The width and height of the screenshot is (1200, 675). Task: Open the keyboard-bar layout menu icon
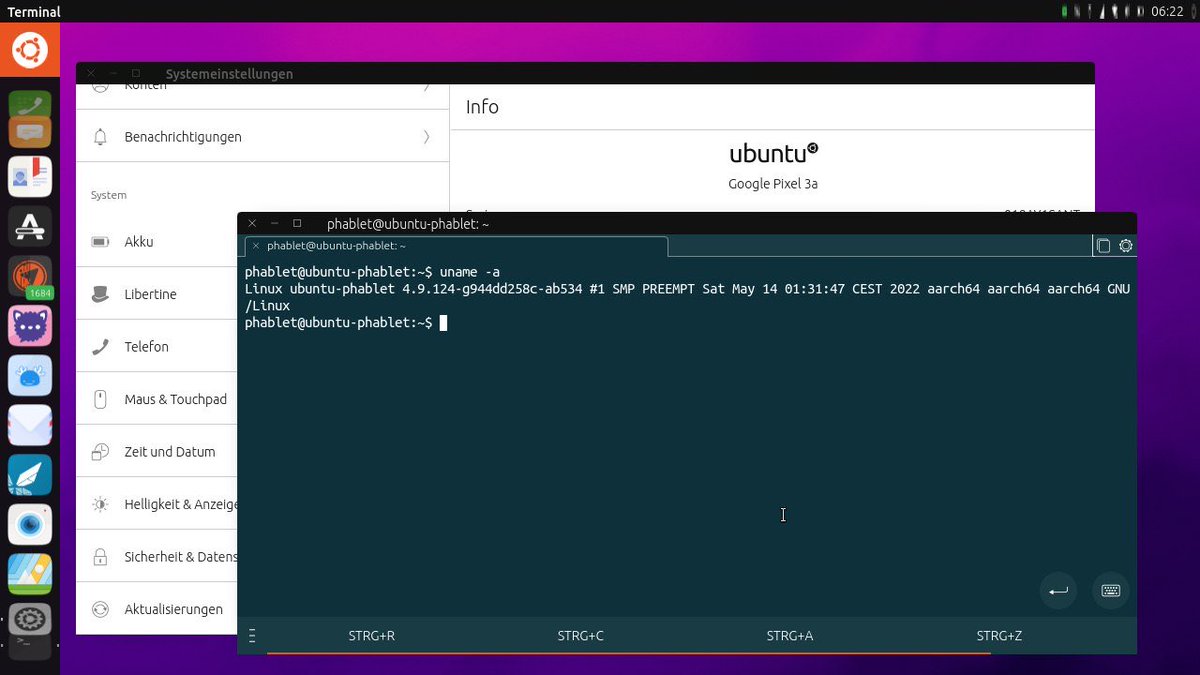252,636
